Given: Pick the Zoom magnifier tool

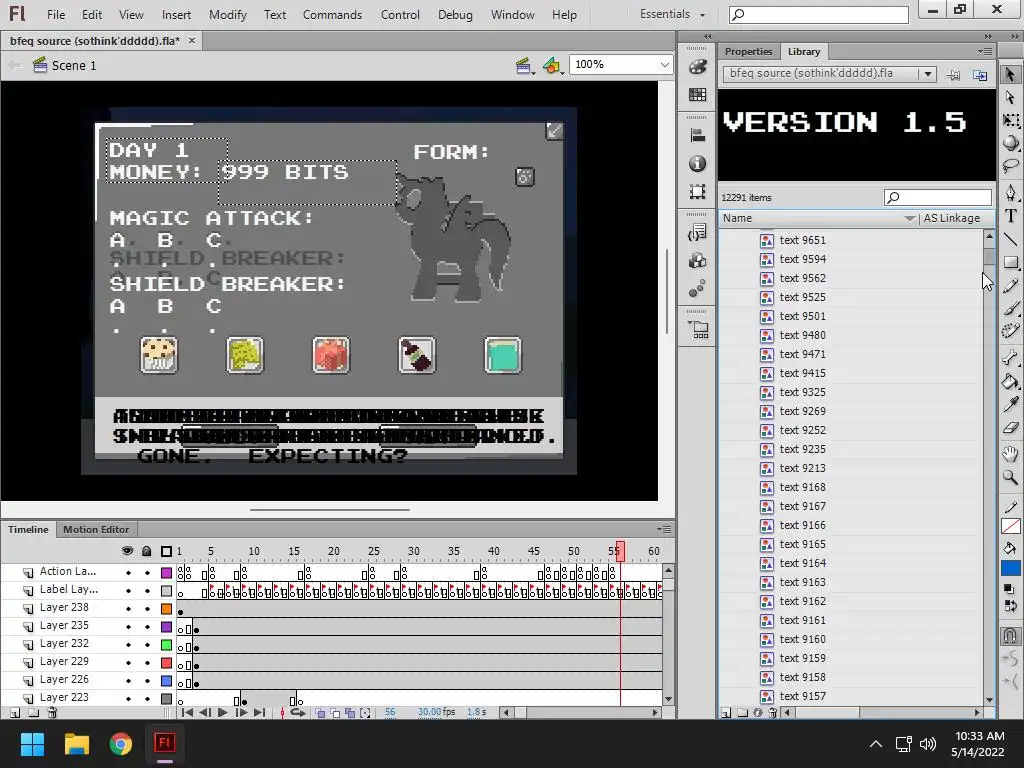Looking at the screenshot, I should 1010,477.
